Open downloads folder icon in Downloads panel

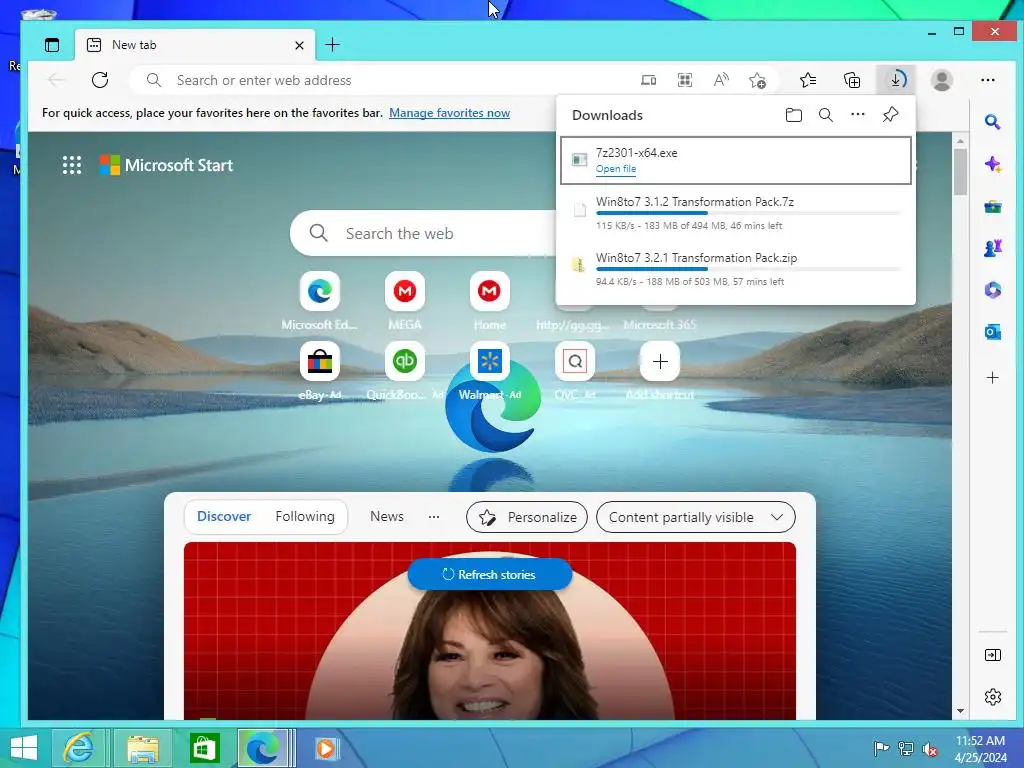(x=793, y=115)
